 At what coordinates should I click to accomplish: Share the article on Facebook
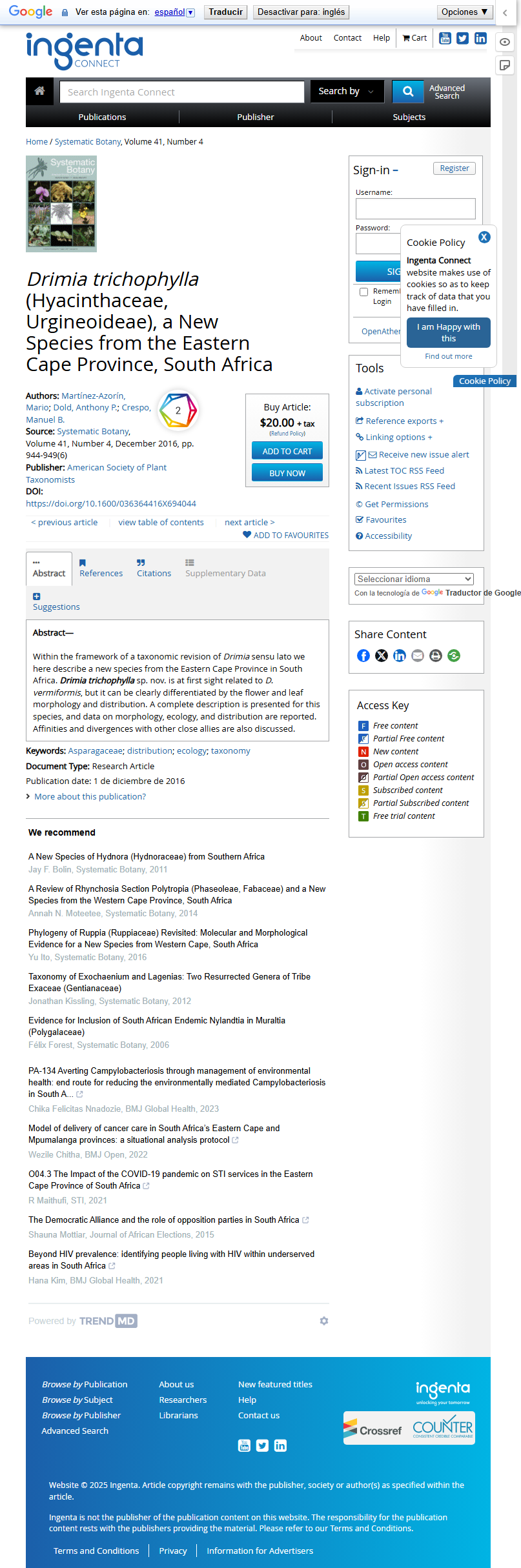363,656
